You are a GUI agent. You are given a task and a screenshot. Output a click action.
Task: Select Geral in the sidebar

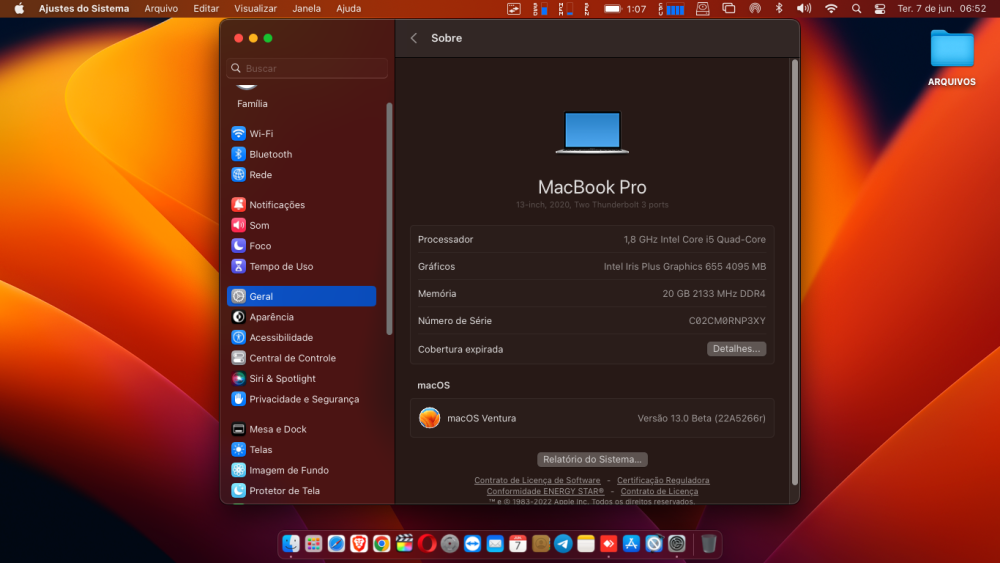[x=301, y=296]
